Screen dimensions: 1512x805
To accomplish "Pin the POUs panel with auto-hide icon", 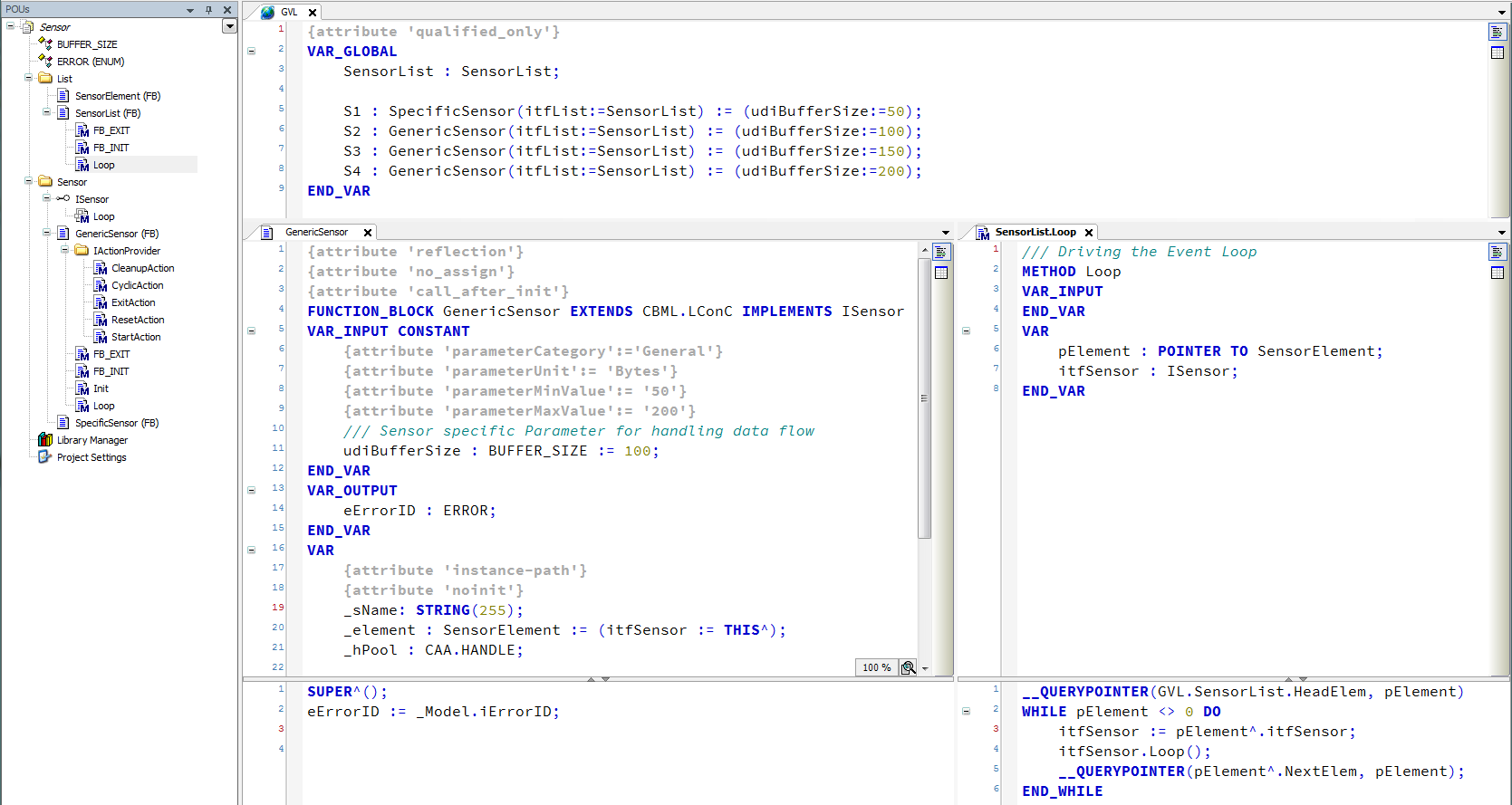I will (x=208, y=9).
